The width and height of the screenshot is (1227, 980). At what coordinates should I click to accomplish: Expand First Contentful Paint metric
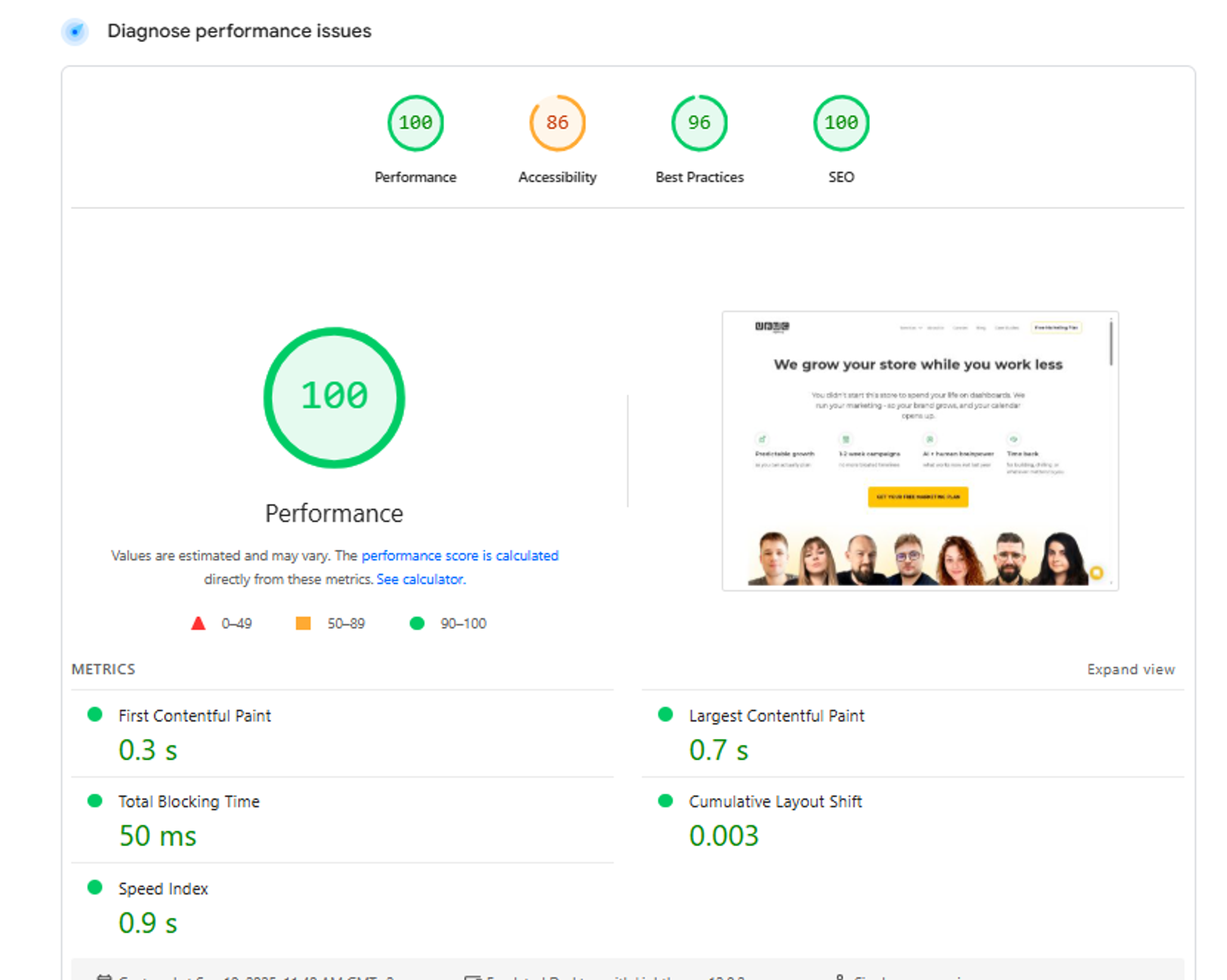pos(195,715)
